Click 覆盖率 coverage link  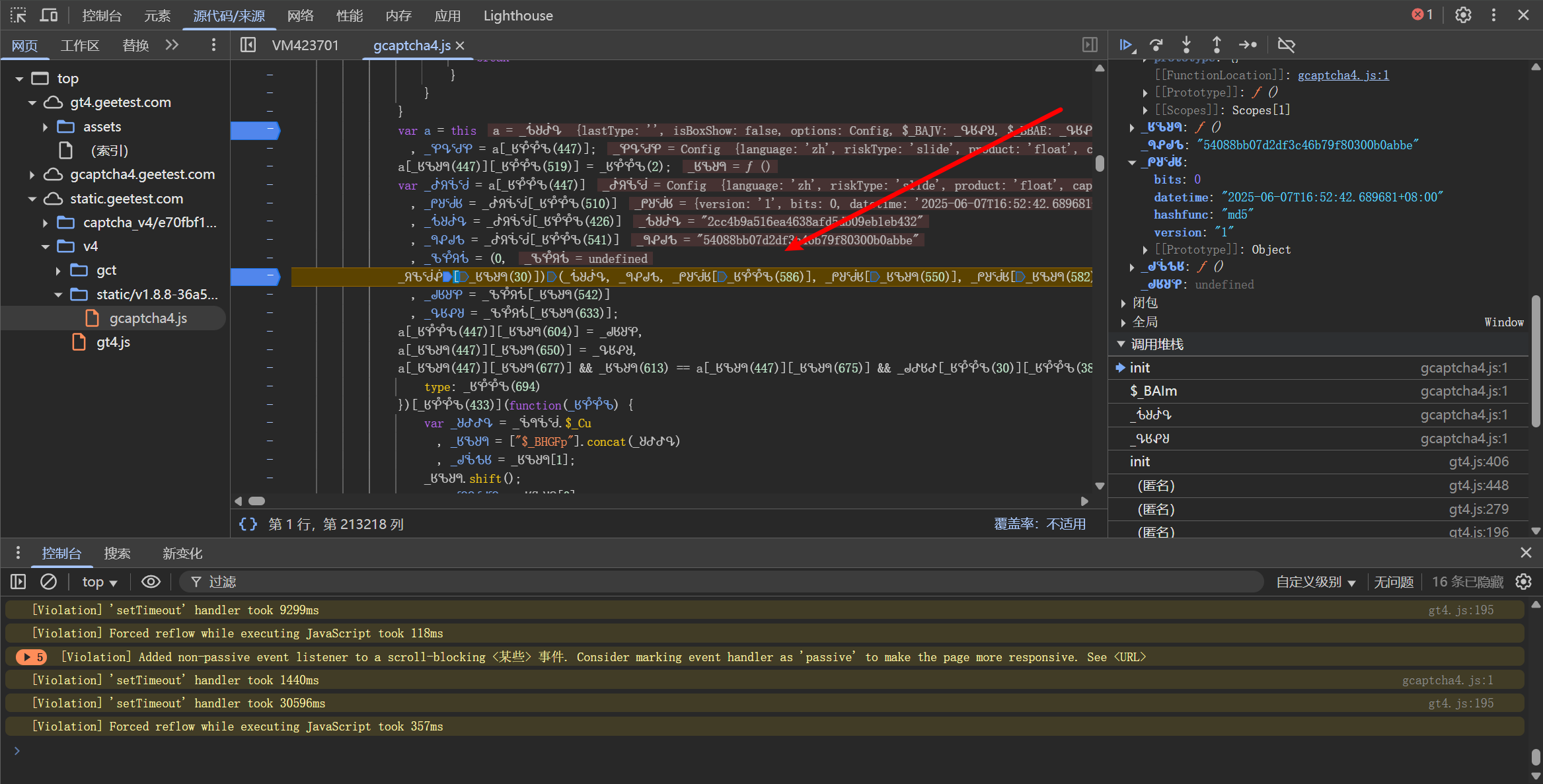point(1040,524)
